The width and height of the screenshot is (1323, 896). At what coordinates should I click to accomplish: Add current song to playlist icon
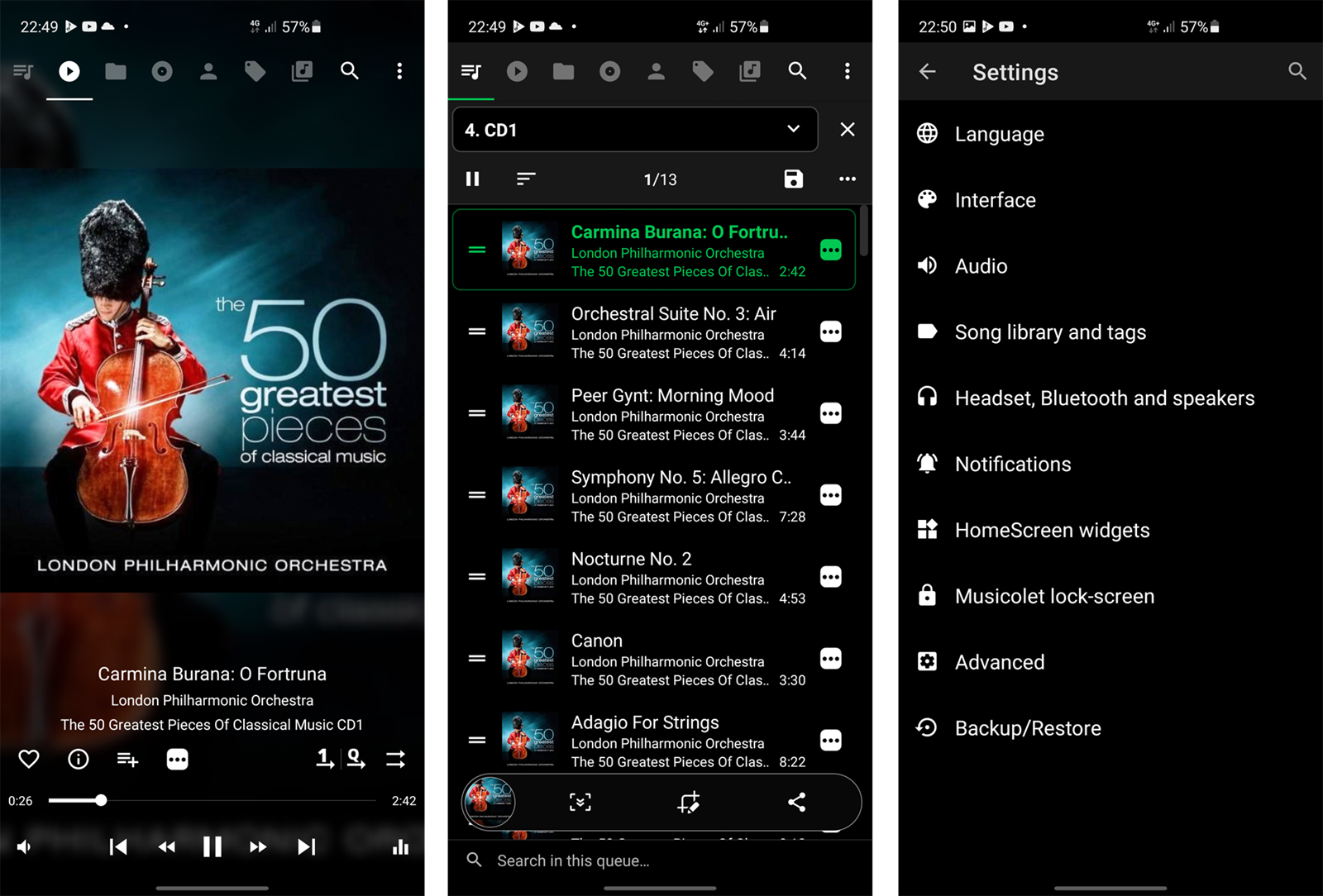point(127,759)
